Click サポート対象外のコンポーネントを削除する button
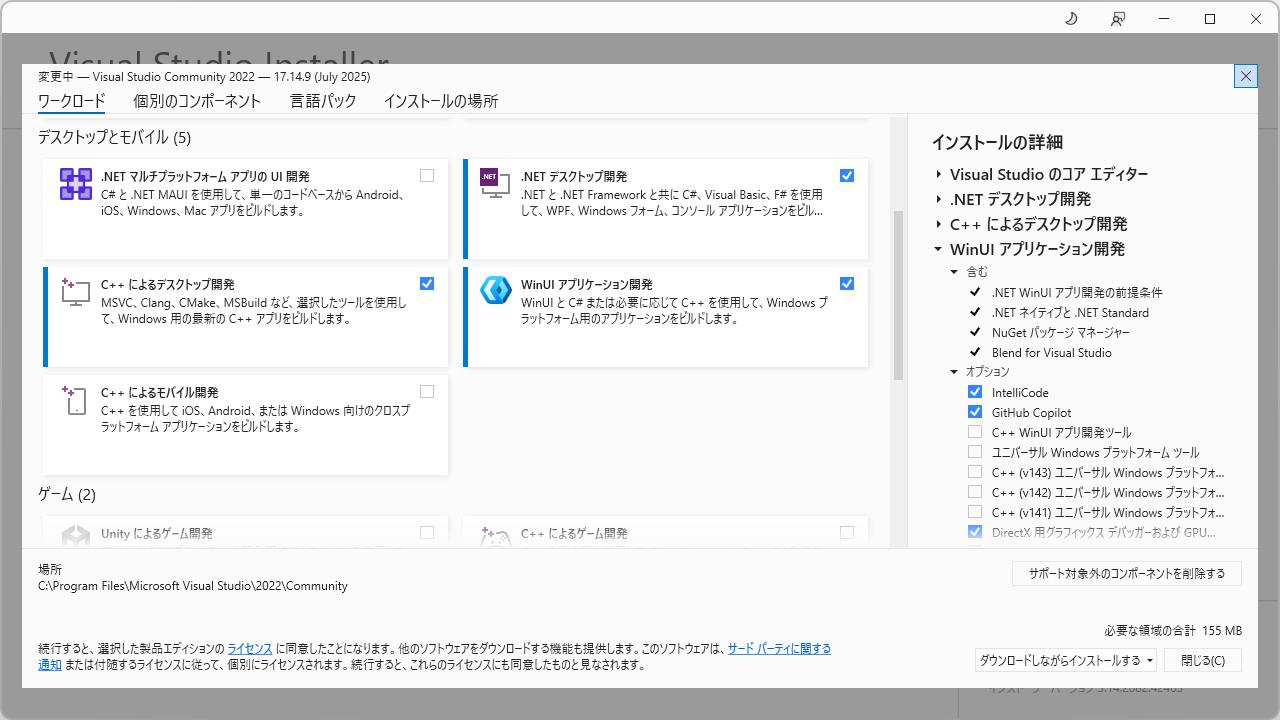The width and height of the screenshot is (1280, 720). click(1127, 574)
